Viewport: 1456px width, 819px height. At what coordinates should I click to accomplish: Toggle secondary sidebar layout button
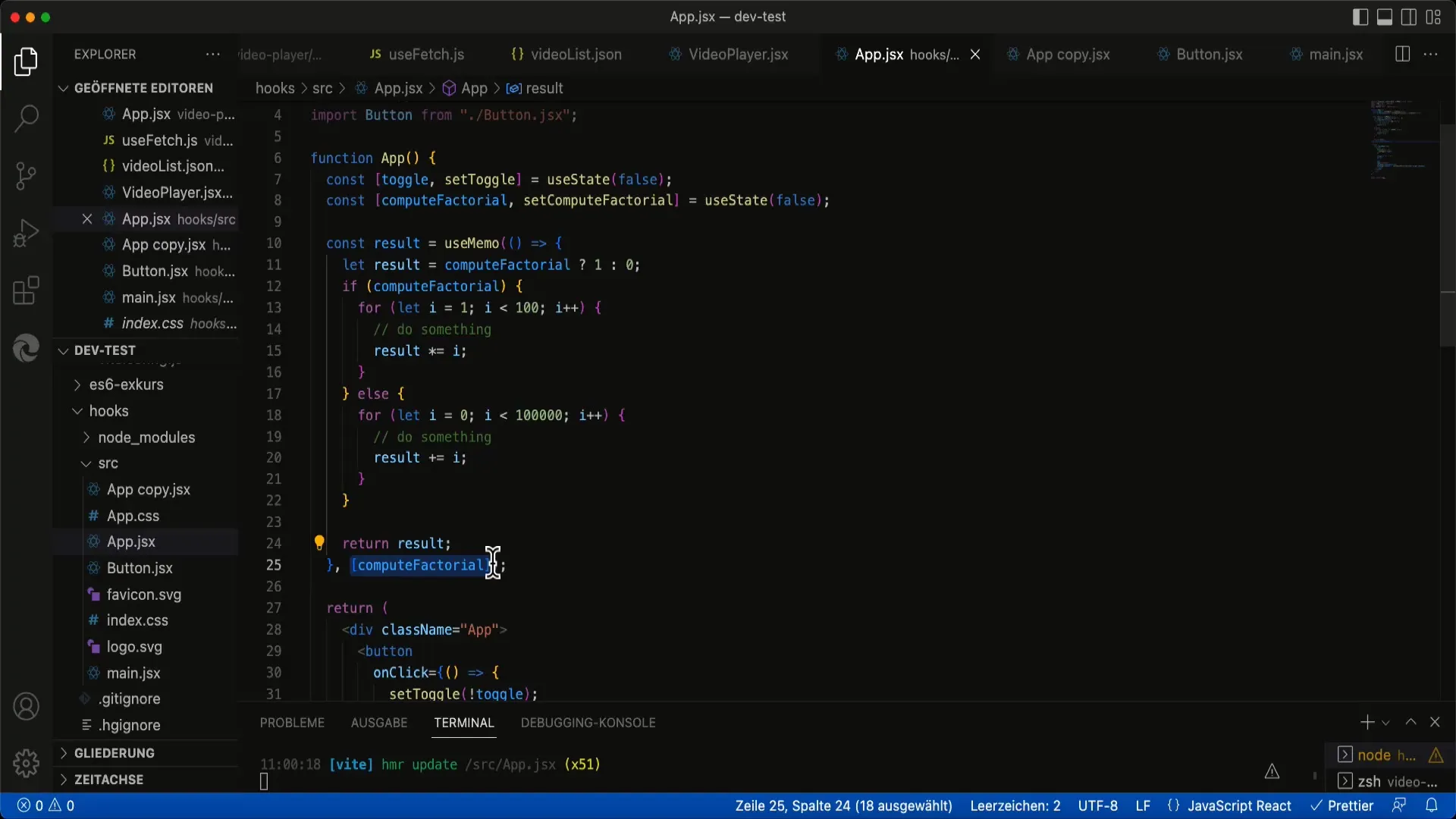(x=1409, y=17)
